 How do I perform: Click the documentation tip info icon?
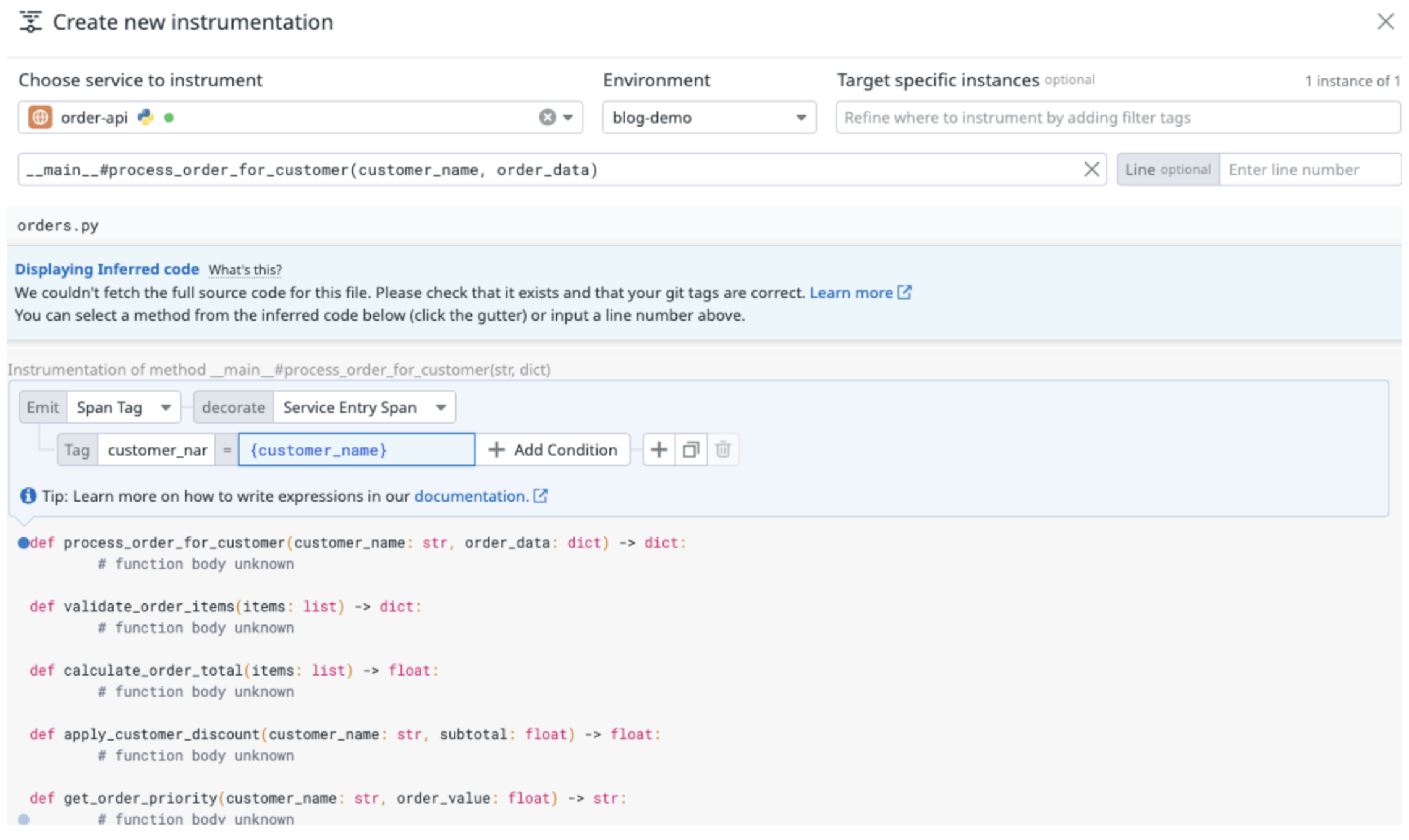pyautogui.click(x=28, y=496)
